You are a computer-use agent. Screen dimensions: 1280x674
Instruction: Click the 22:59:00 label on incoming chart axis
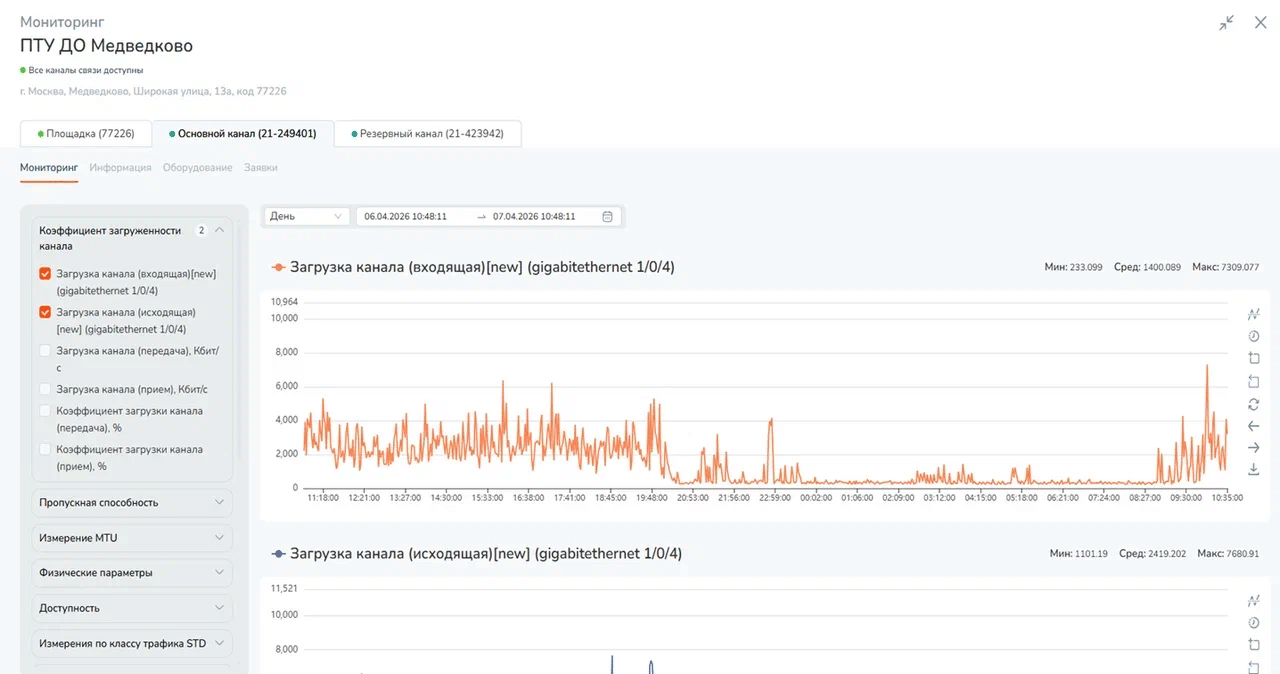coord(774,497)
